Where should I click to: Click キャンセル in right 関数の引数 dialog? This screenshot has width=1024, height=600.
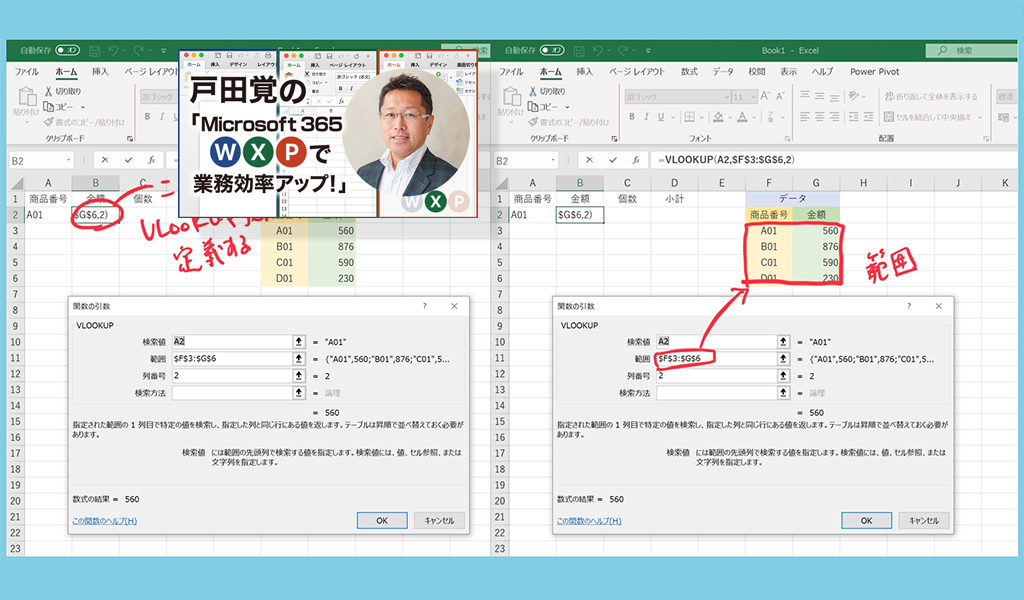(x=923, y=520)
